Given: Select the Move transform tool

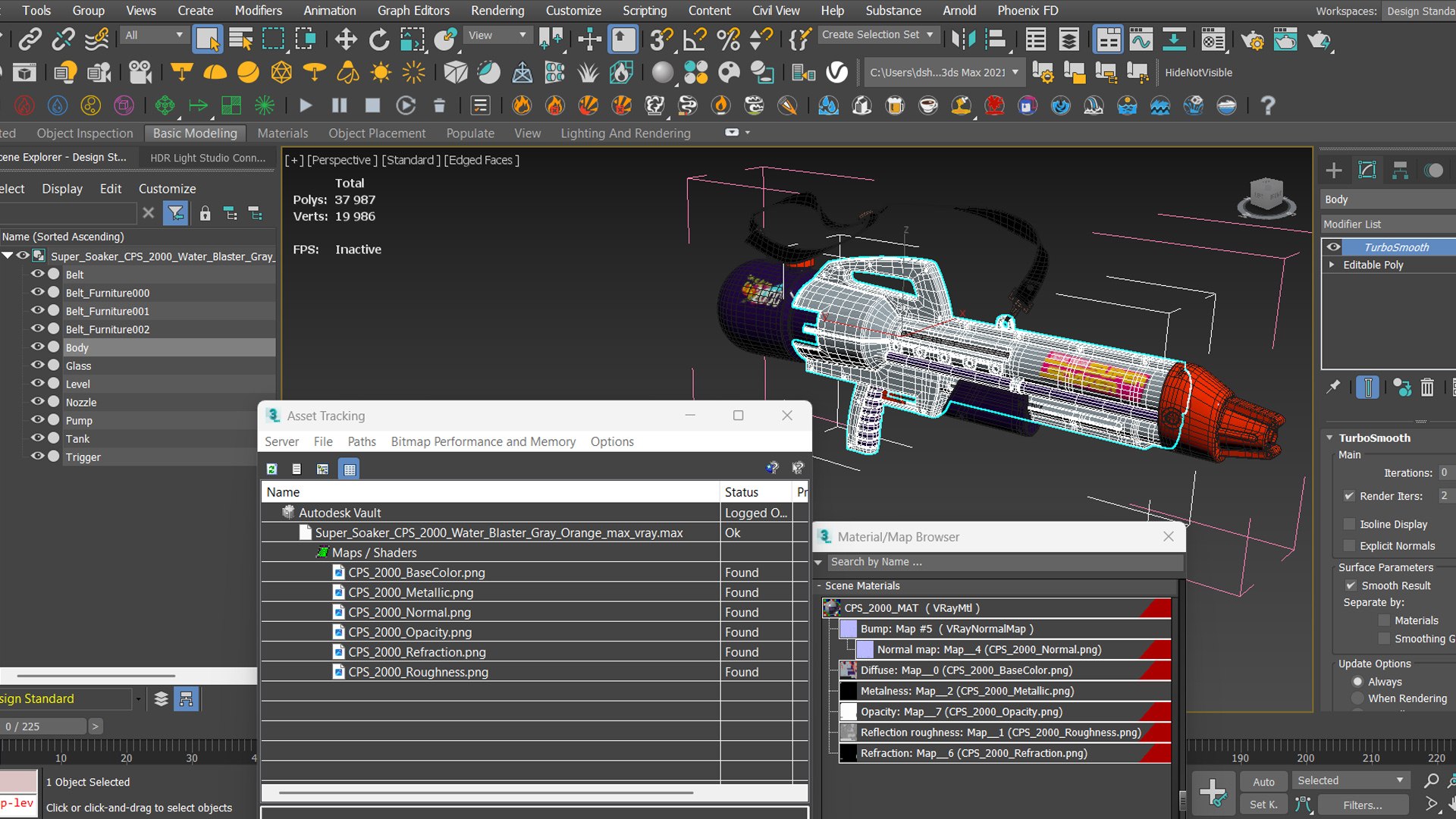Looking at the screenshot, I should click(346, 39).
